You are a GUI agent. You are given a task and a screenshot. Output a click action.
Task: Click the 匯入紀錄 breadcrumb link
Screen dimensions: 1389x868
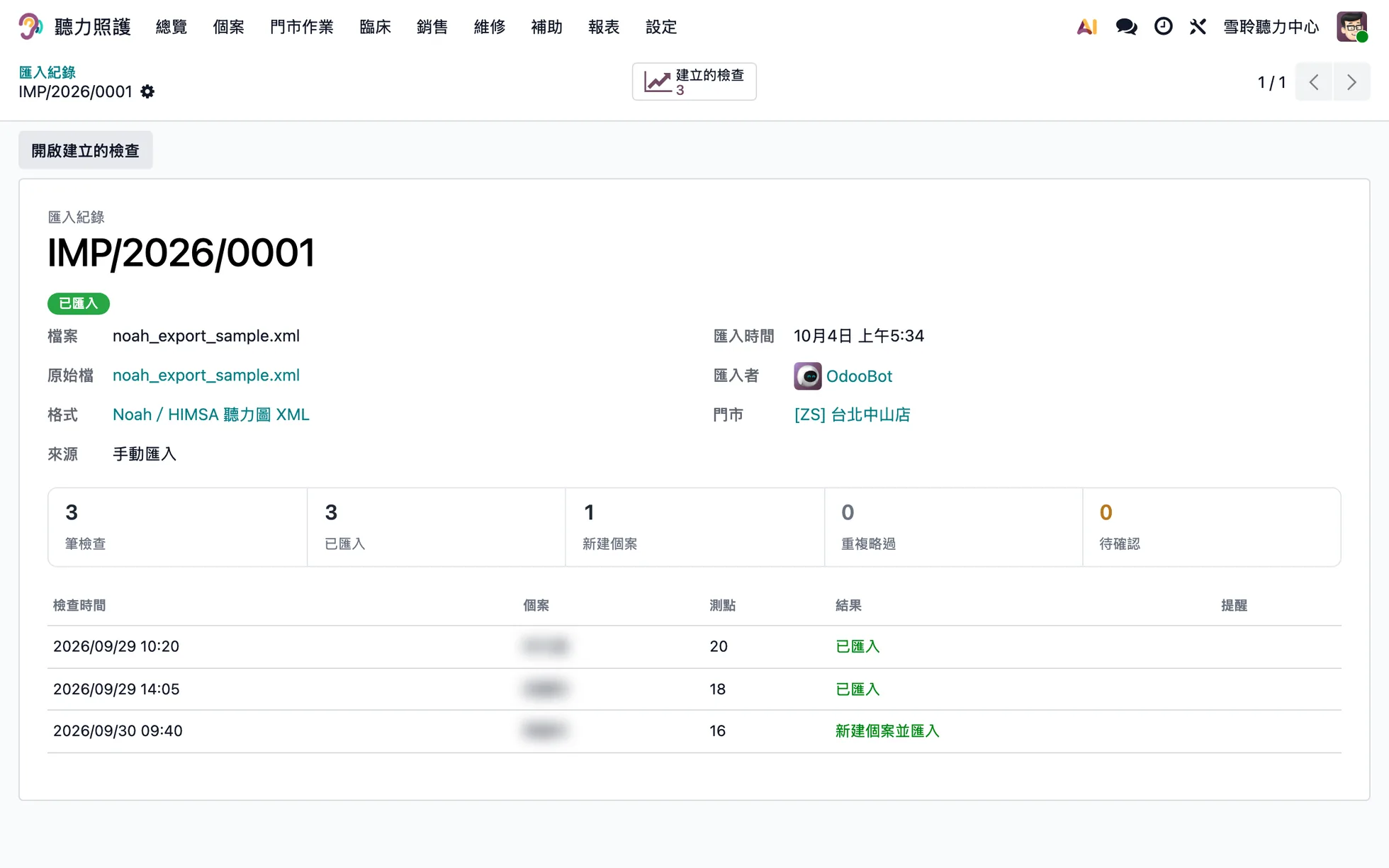[47, 72]
